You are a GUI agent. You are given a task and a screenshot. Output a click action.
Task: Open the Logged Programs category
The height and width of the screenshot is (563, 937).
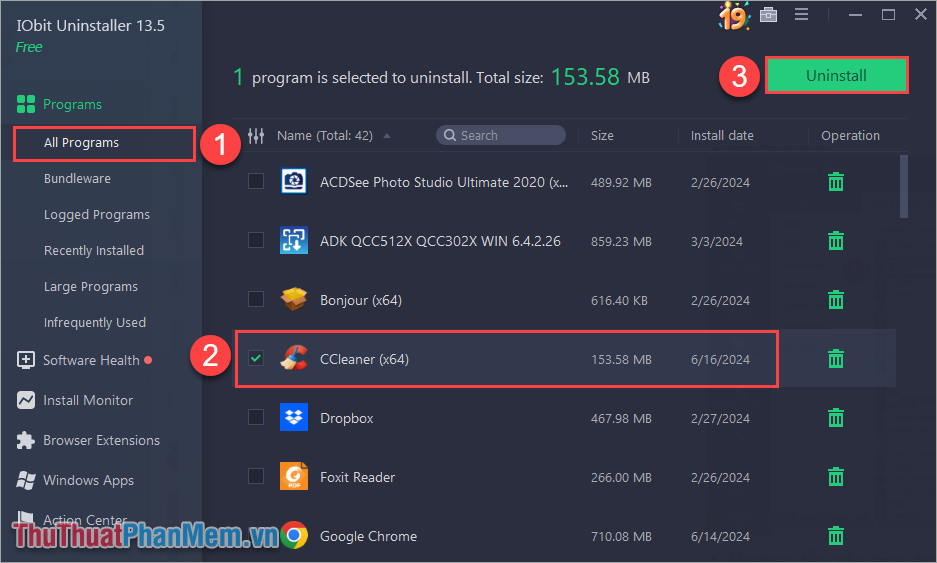click(x=97, y=215)
